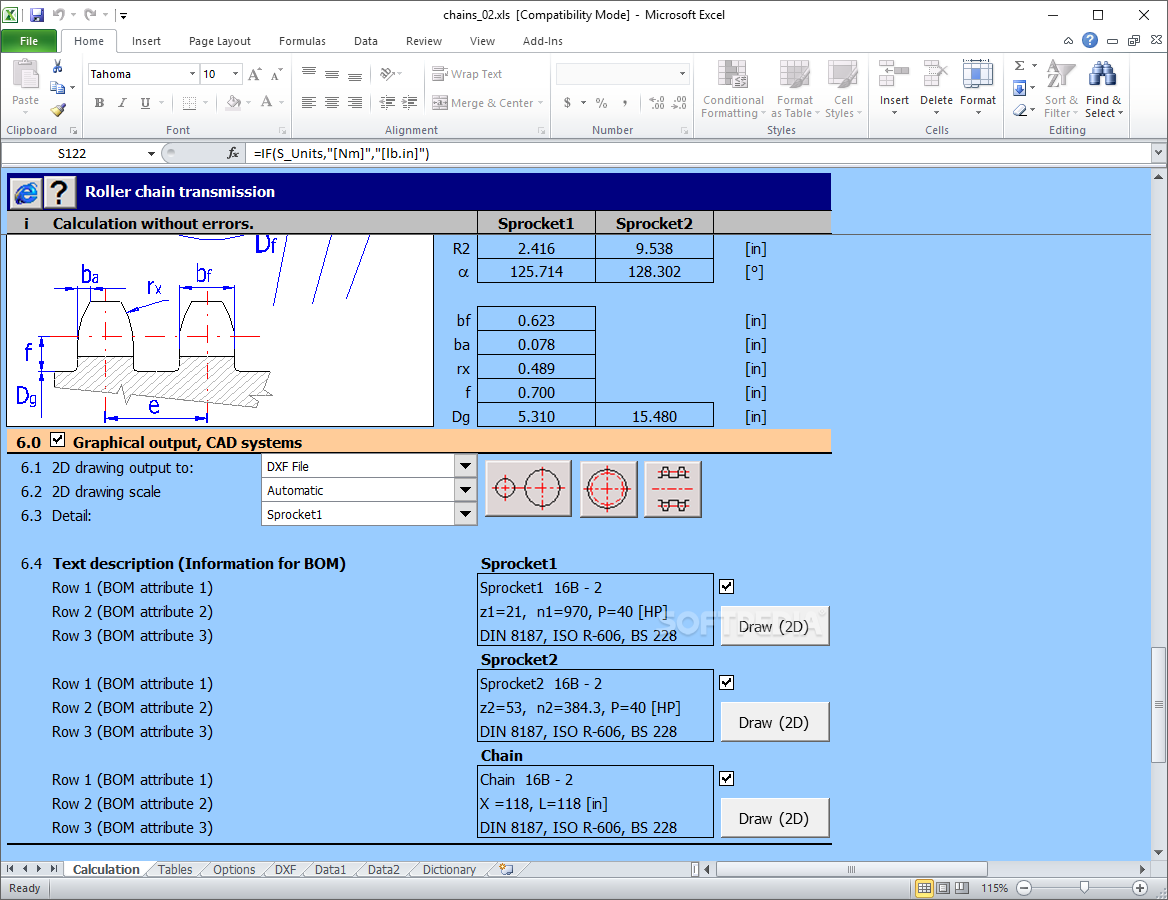Click the chain cross-section drawing icon
The height and width of the screenshot is (900, 1168).
673,489
